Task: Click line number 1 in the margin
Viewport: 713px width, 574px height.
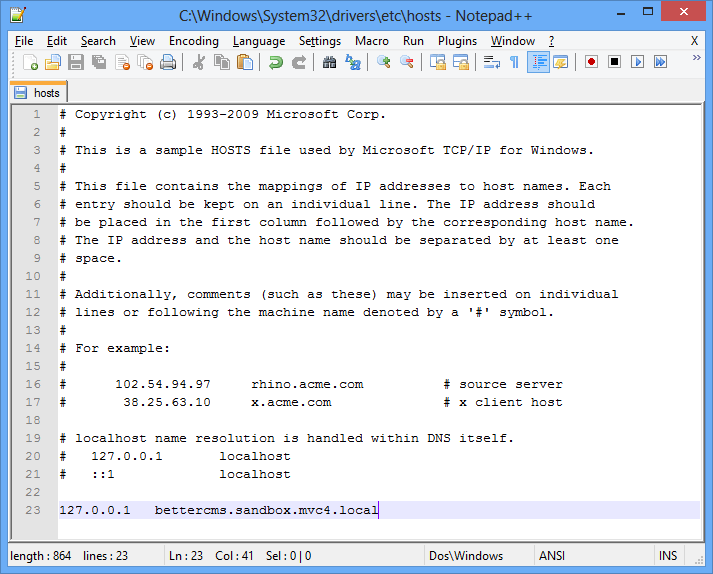Action: click(36, 114)
